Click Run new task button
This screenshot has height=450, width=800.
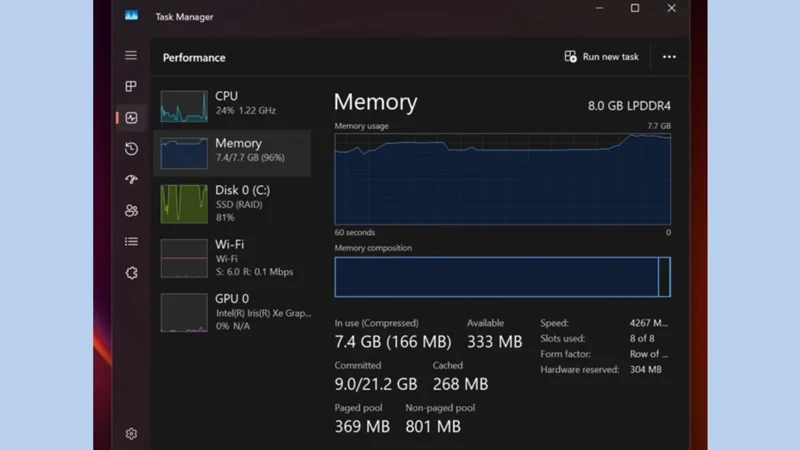coord(602,57)
